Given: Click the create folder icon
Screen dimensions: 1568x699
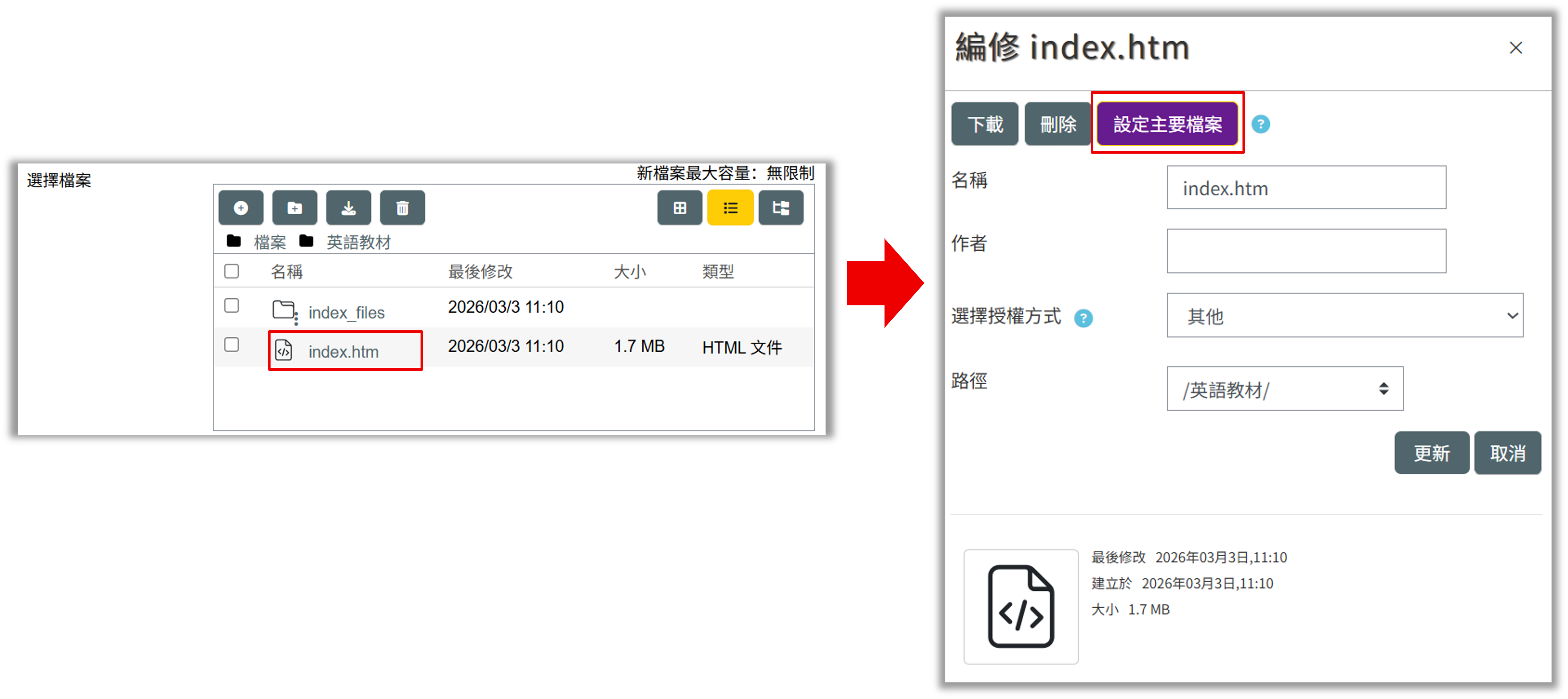Looking at the screenshot, I should (295, 207).
